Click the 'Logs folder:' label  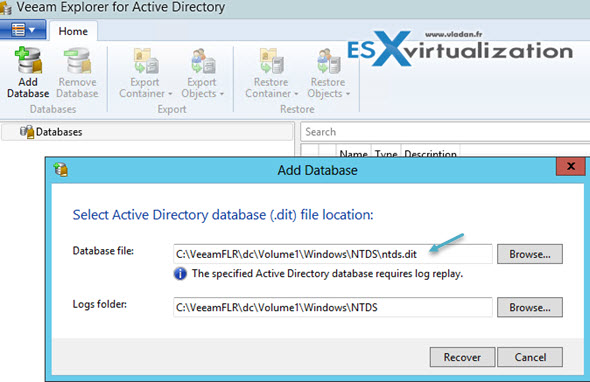click(100, 304)
